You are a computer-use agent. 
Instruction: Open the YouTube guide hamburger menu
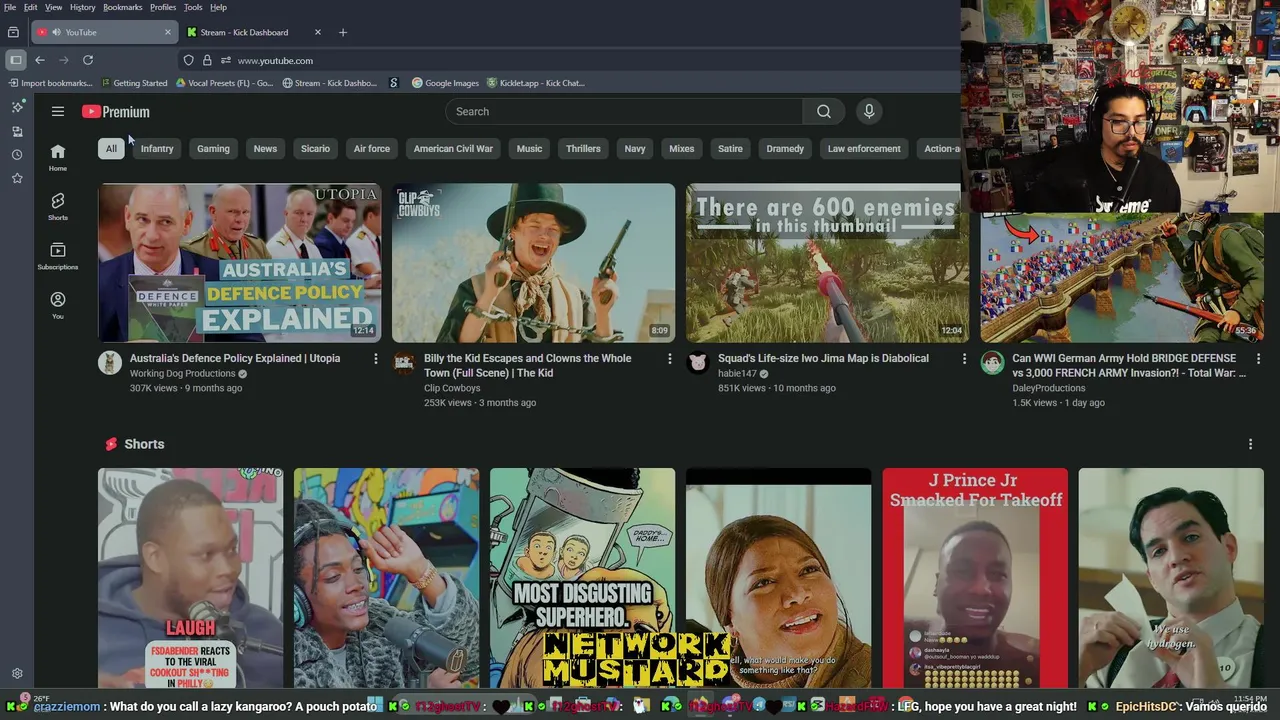coord(58,112)
